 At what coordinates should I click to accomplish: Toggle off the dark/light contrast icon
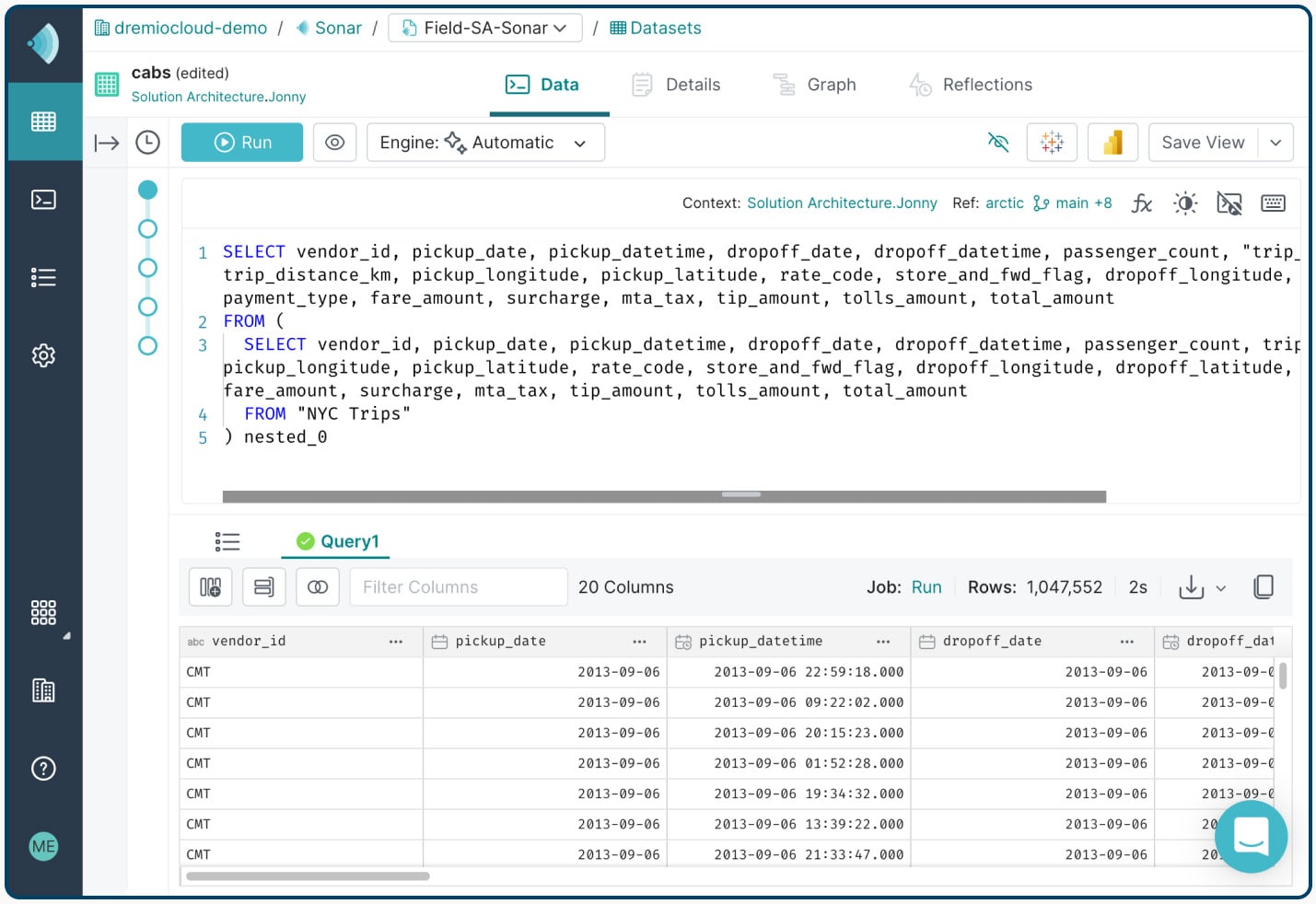click(x=1185, y=203)
